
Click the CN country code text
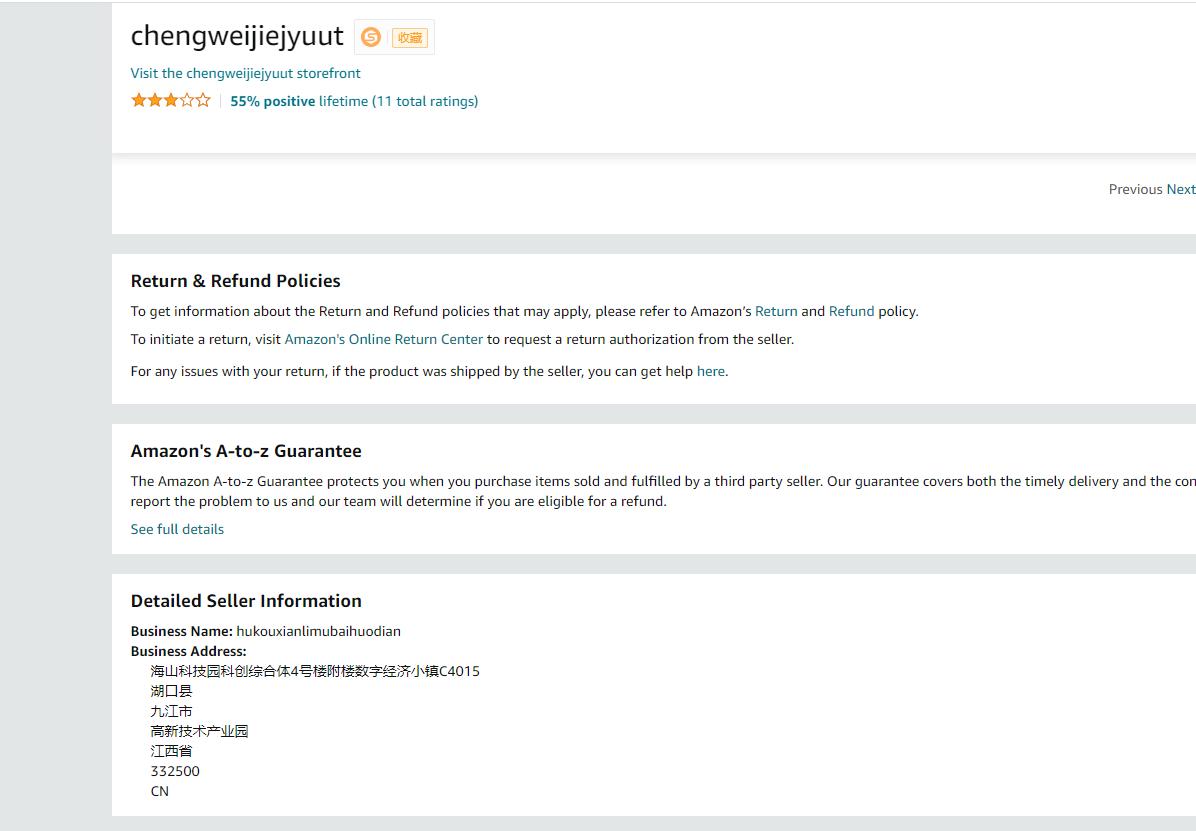(160, 791)
